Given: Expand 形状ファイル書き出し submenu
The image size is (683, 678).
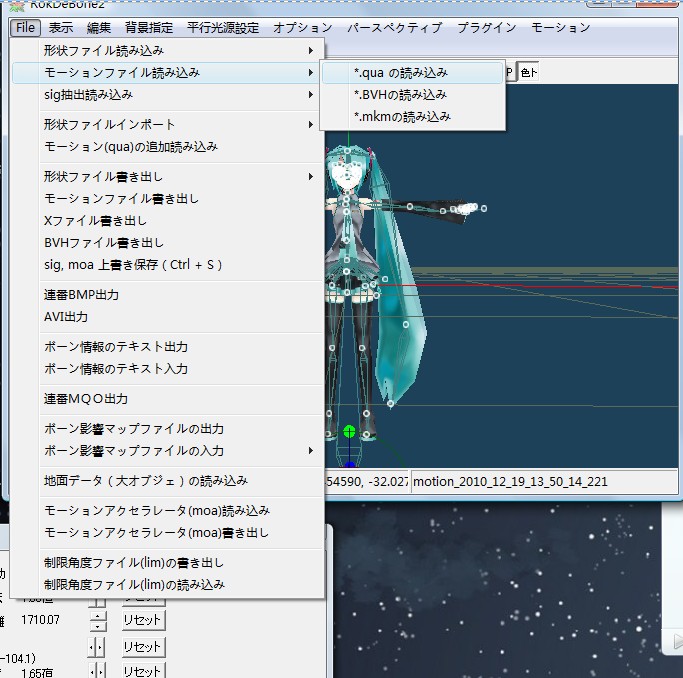Looking at the screenshot, I should (168, 176).
